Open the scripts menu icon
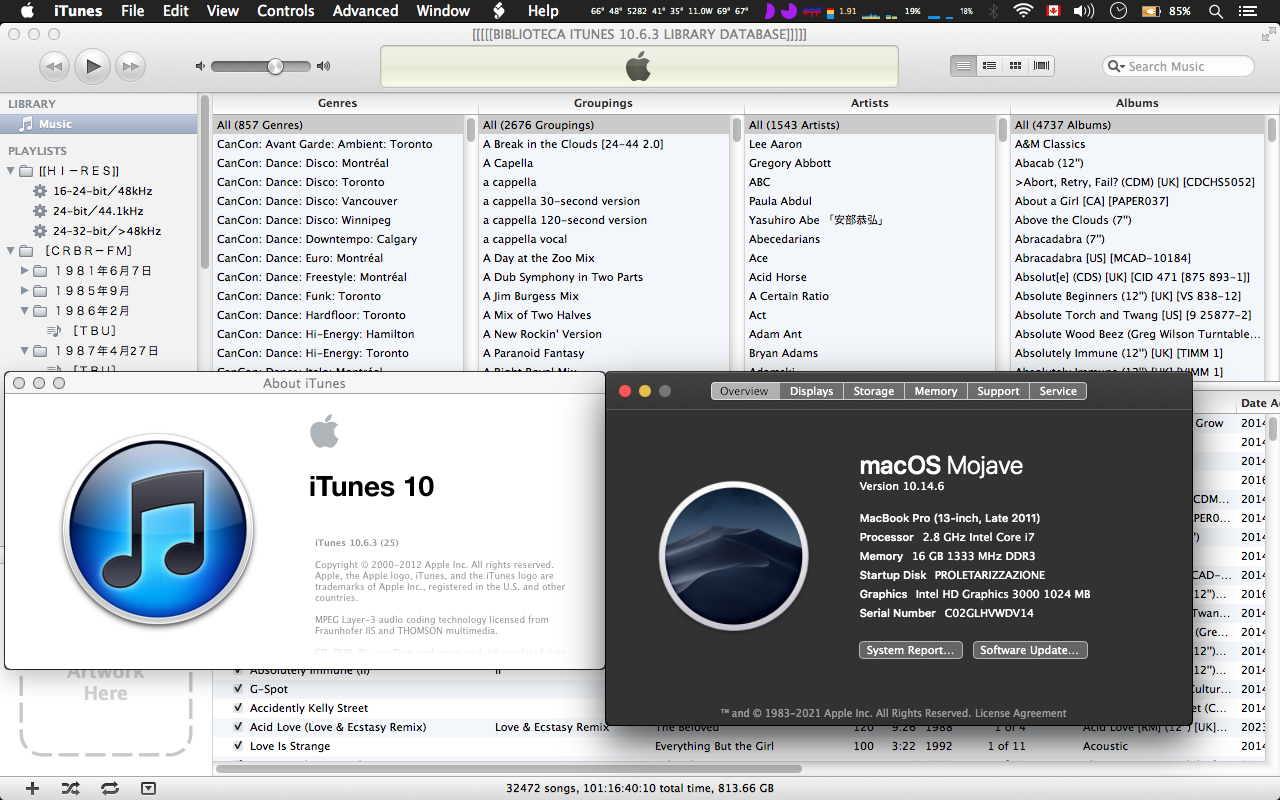The image size is (1280, 800). [x=499, y=11]
